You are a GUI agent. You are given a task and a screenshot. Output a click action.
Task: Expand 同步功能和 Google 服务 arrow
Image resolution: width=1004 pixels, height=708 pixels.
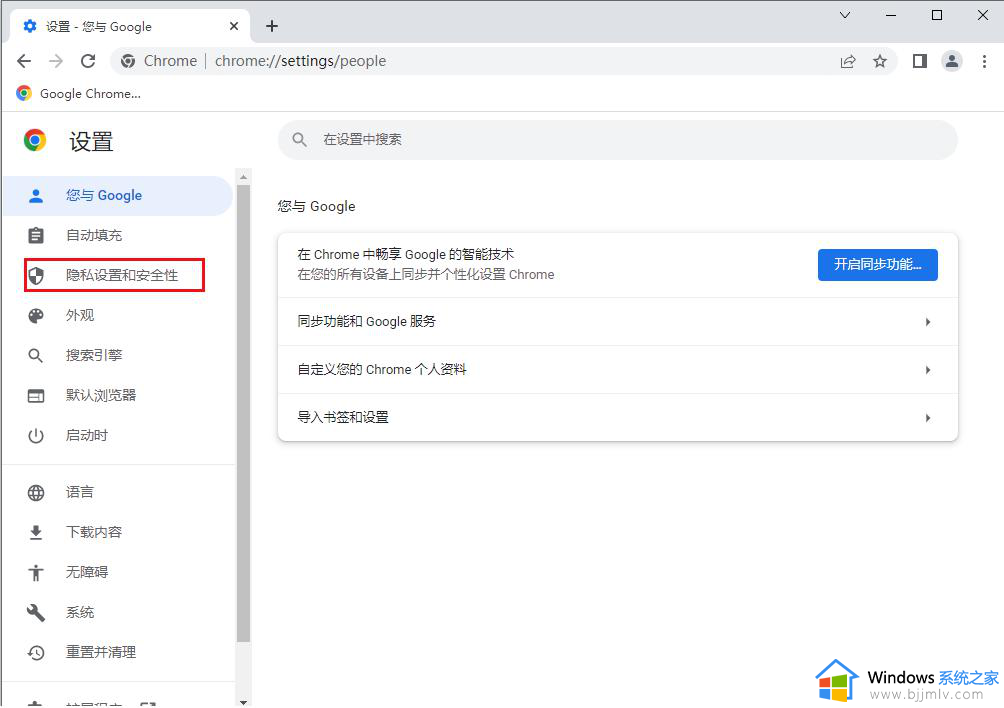[x=928, y=322]
